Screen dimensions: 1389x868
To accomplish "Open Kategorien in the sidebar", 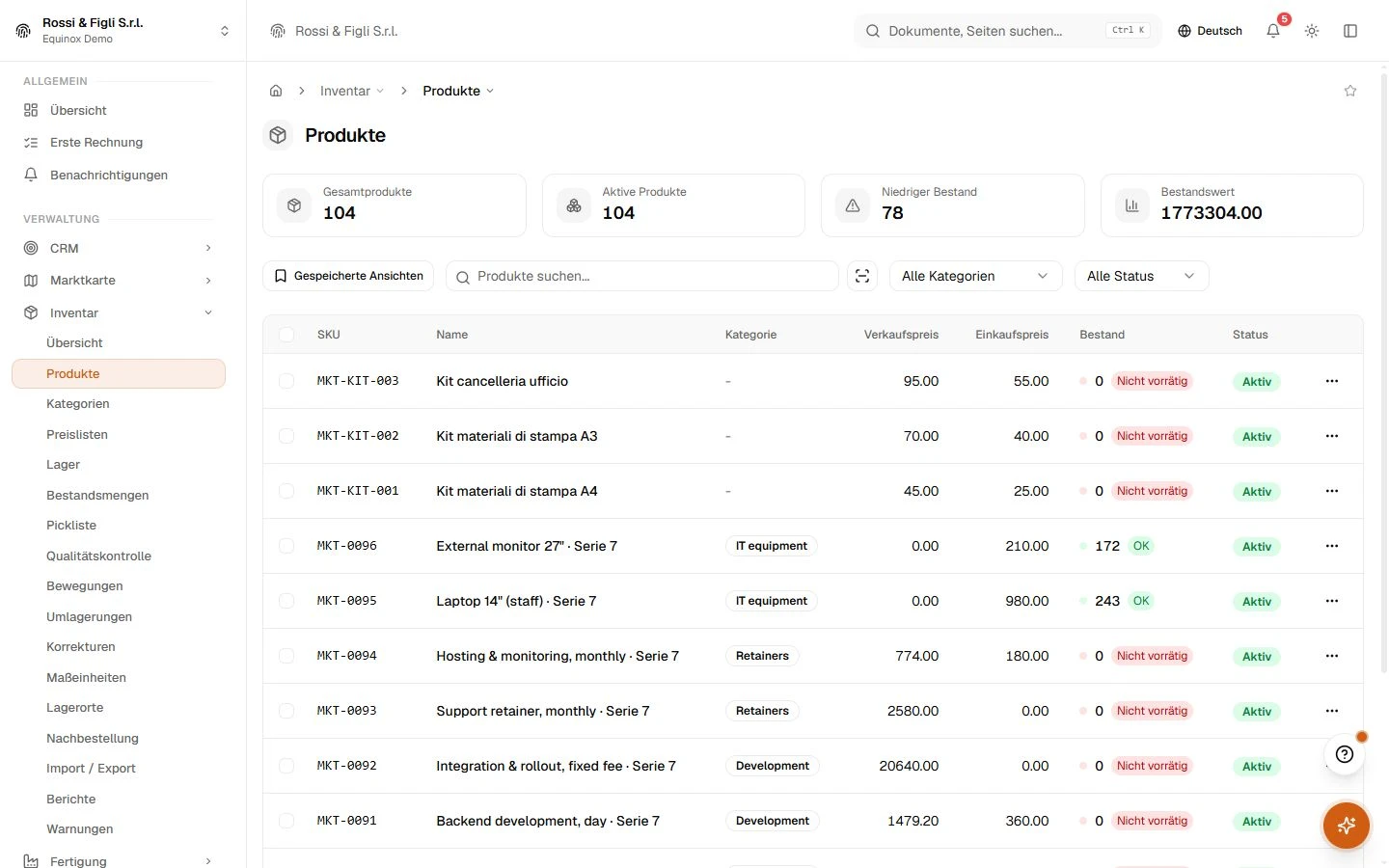I will pos(78,404).
